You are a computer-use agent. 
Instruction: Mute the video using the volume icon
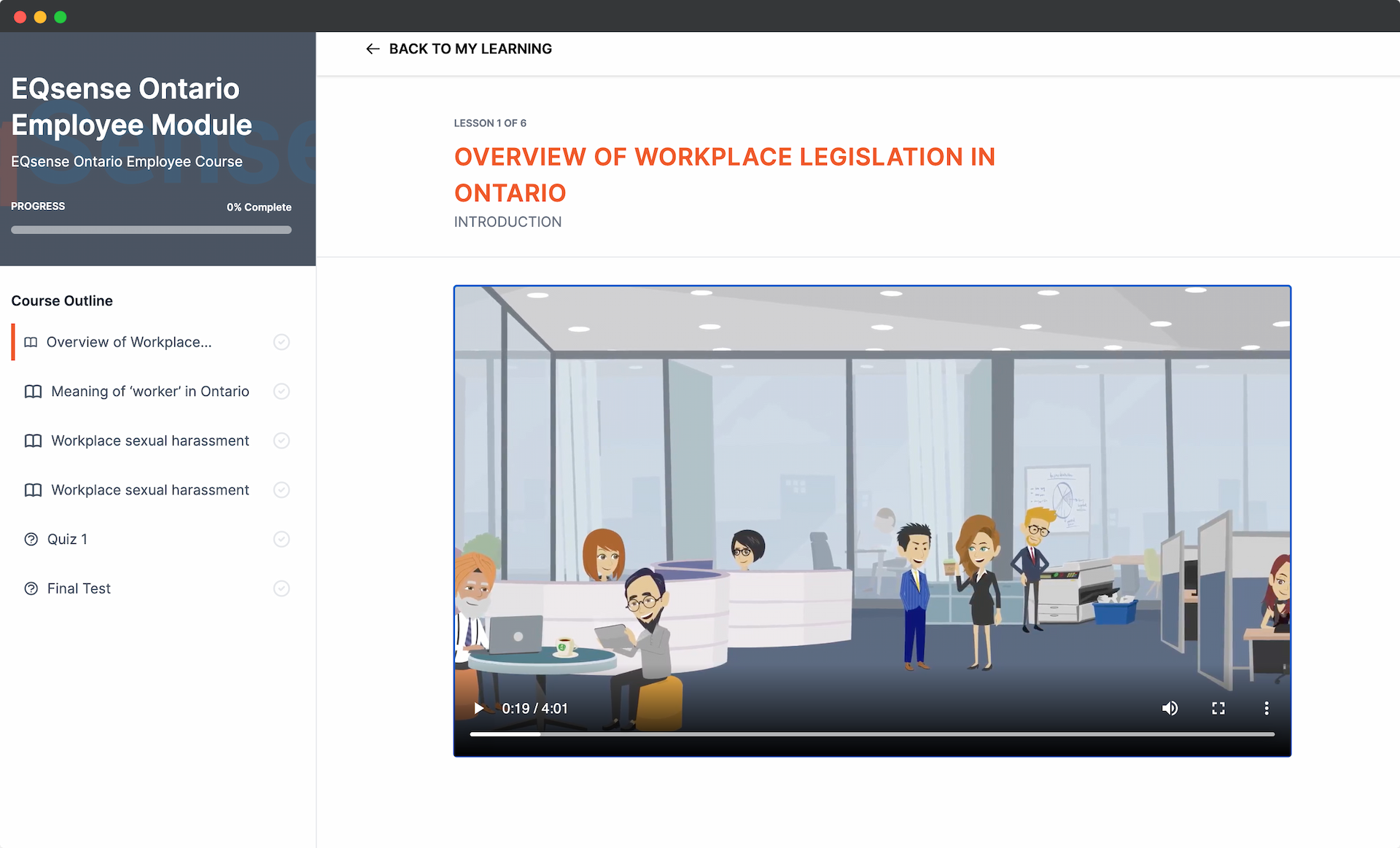click(x=1170, y=707)
